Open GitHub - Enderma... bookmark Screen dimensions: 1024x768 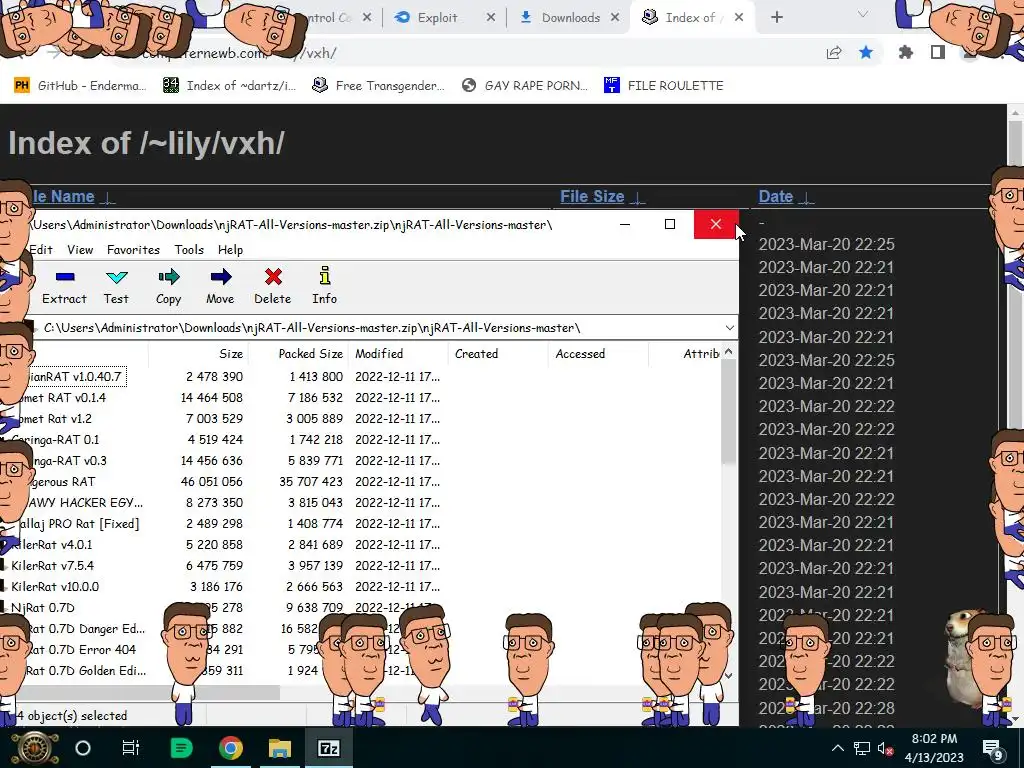(81, 86)
